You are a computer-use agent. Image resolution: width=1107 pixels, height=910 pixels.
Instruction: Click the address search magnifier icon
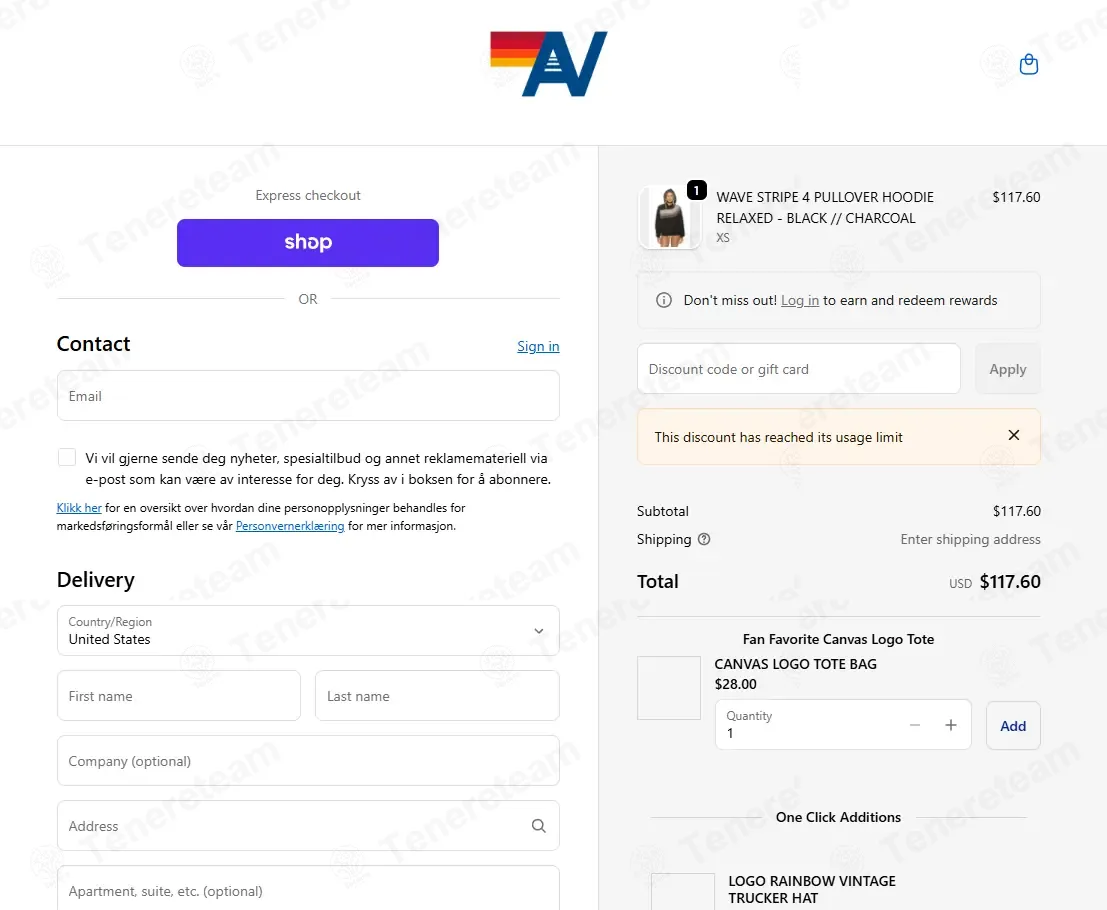(539, 825)
